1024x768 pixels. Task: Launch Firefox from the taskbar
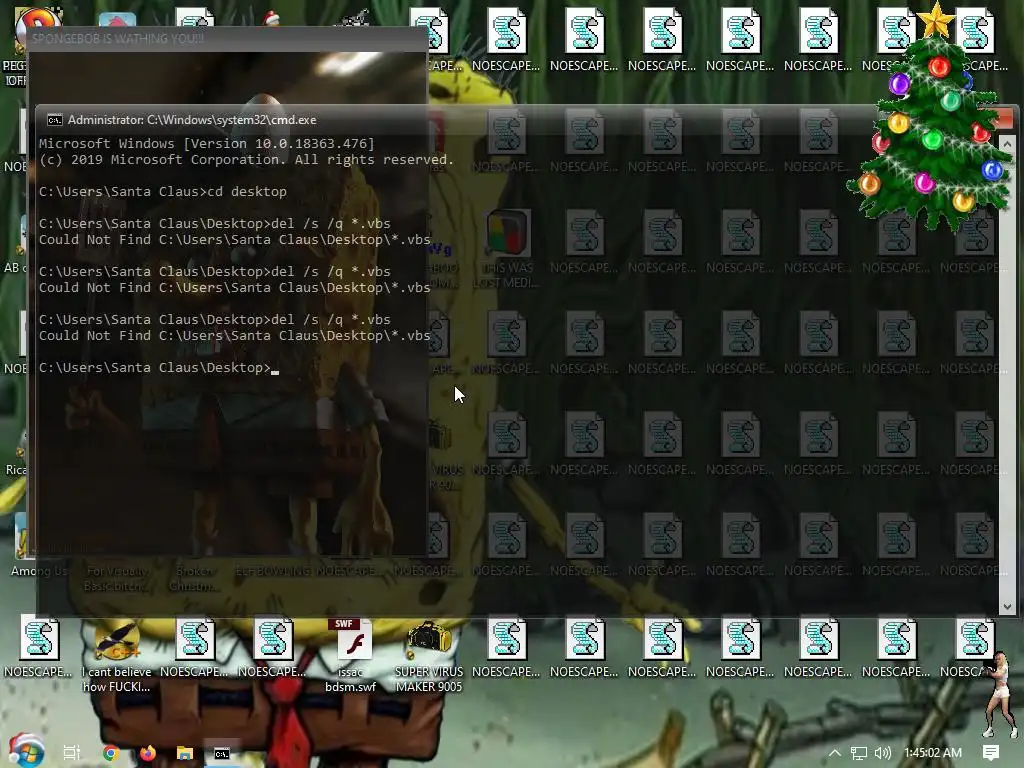(148, 753)
